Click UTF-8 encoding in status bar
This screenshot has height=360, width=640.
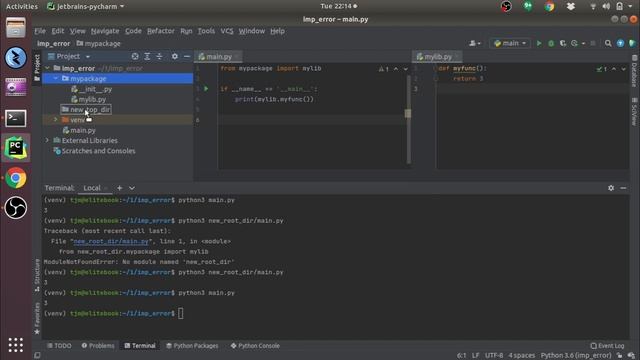tap(494, 356)
